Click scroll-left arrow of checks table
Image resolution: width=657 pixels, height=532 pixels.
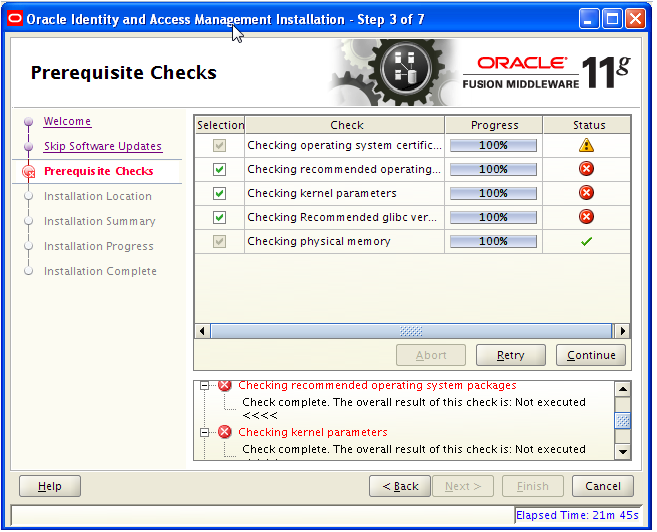pyautogui.click(x=202, y=331)
